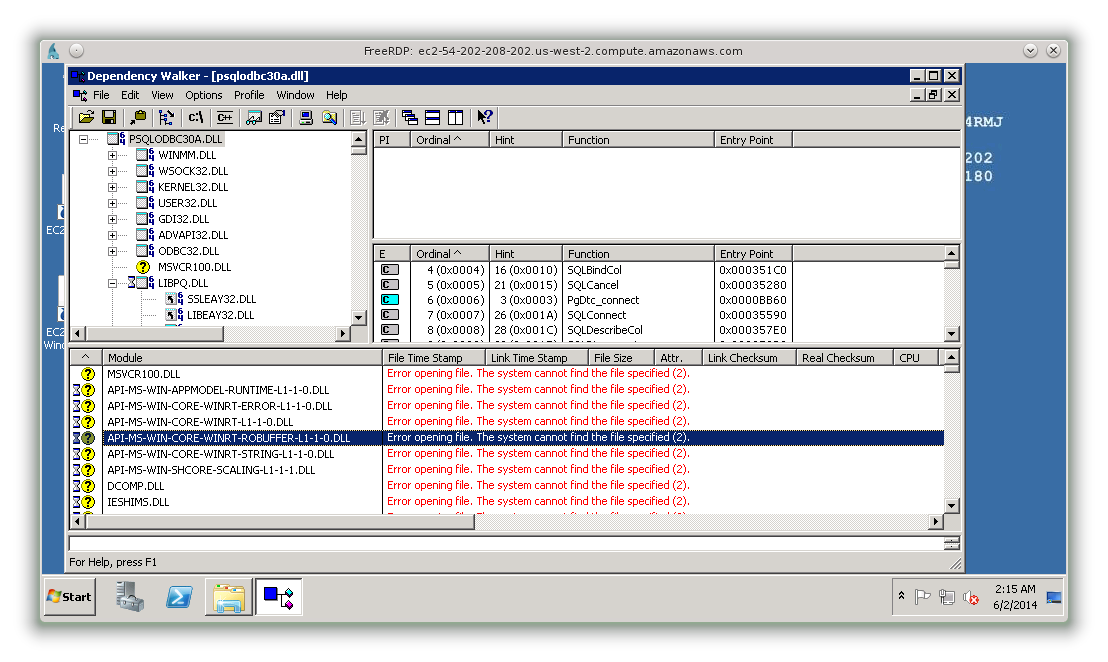Select the DCOMP.DLL row in module list
This screenshot has width=1108, height=662.
tap(135, 486)
